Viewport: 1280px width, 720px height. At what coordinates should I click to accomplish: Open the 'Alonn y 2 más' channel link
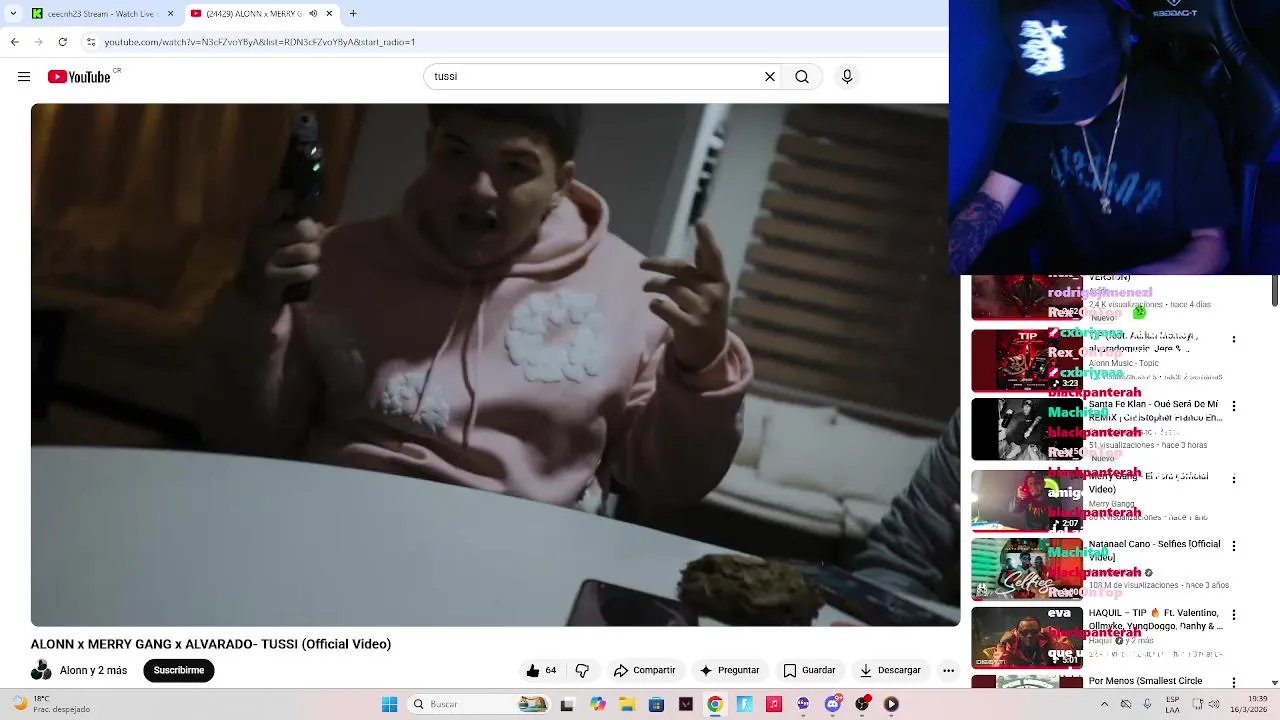point(93,670)
